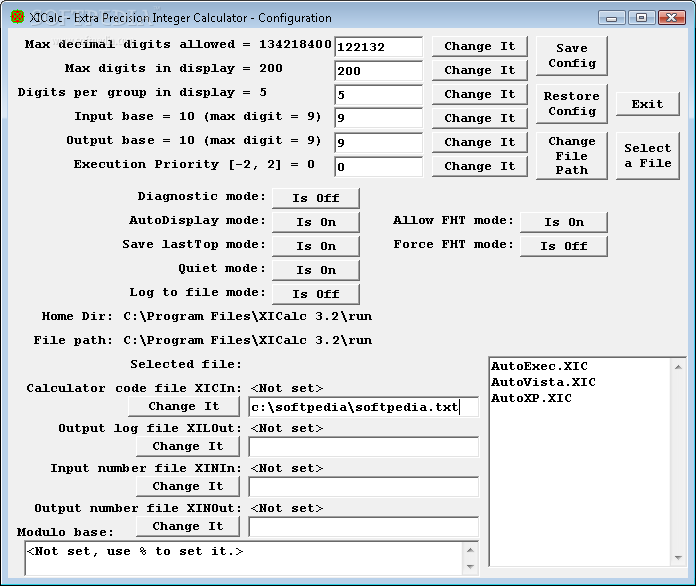Focus the digits per group field
This screenshot has width=696, height=586.
click(x=379, y=95)
